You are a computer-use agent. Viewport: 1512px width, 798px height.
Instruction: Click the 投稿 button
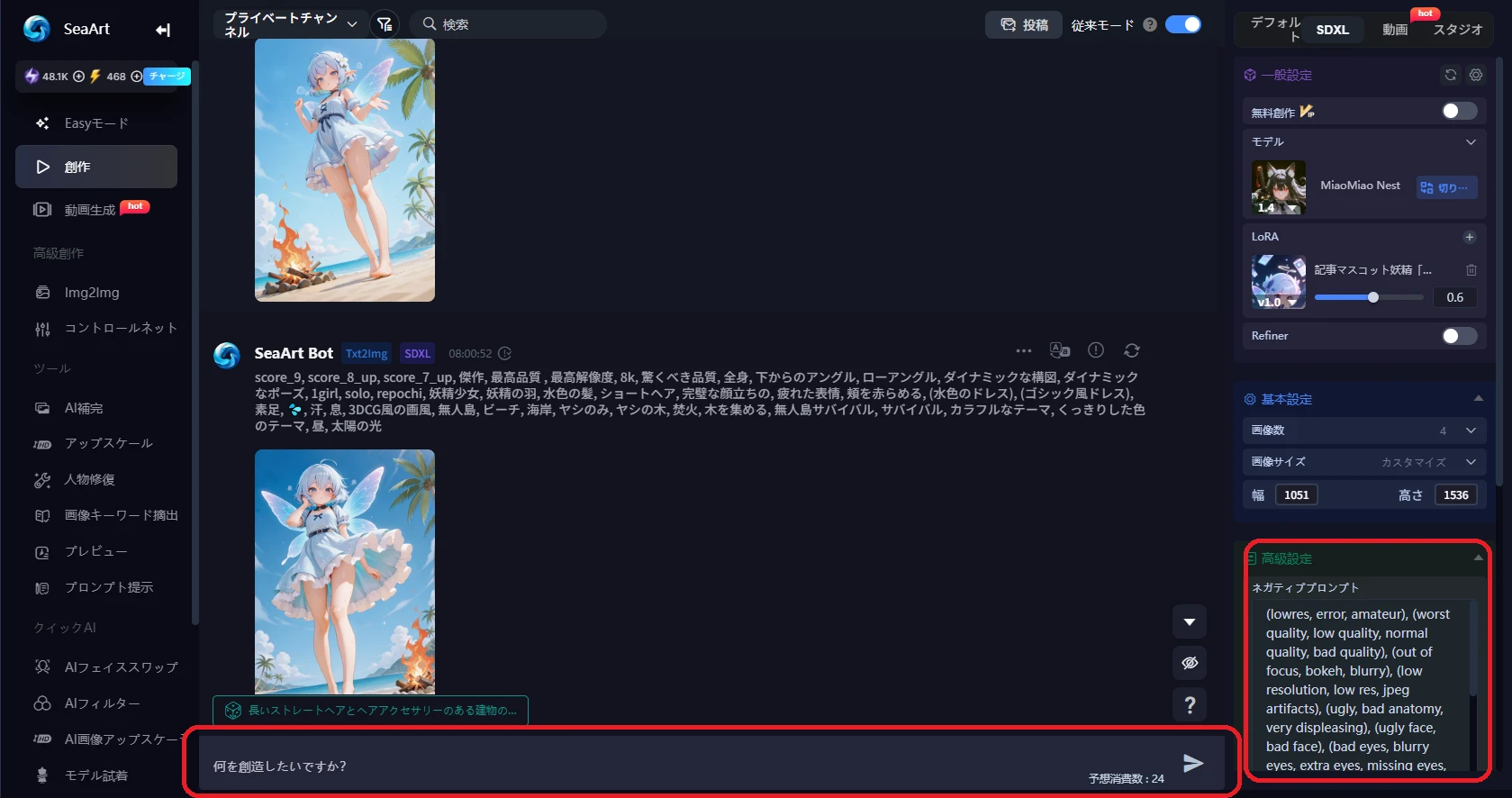click(1024, 25)
